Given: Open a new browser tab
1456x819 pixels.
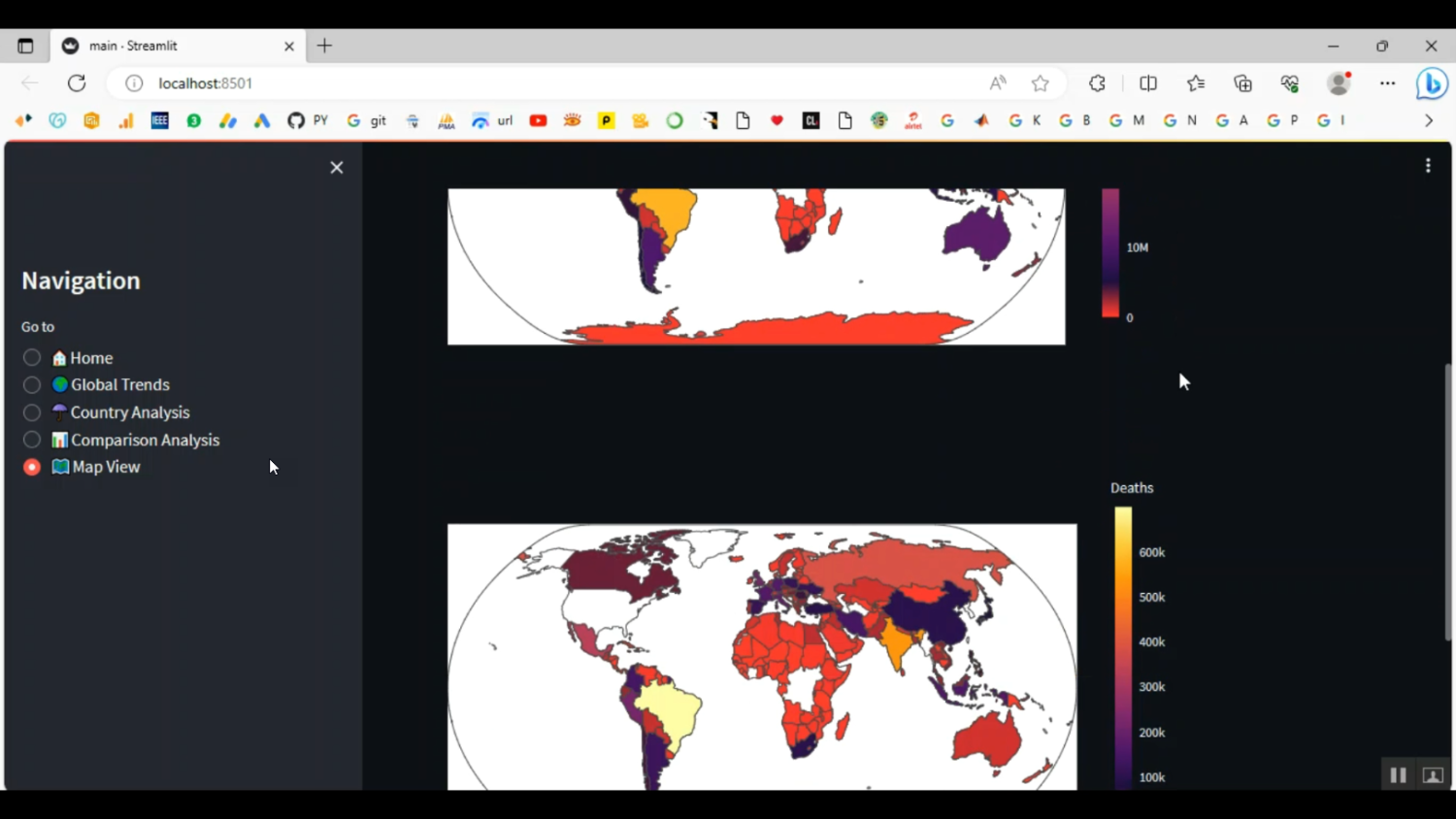Looking at the screenshot, I should [324, 46].
